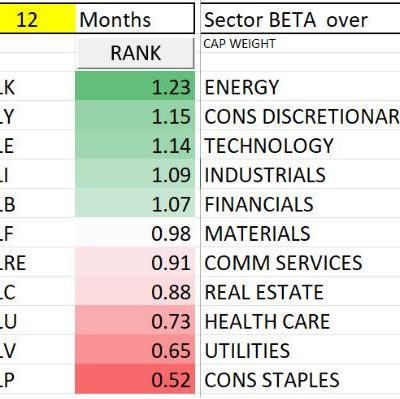The image size is (400, 399).
Task: Select the Sector BETA over header cell
Action: pos(300,19)
